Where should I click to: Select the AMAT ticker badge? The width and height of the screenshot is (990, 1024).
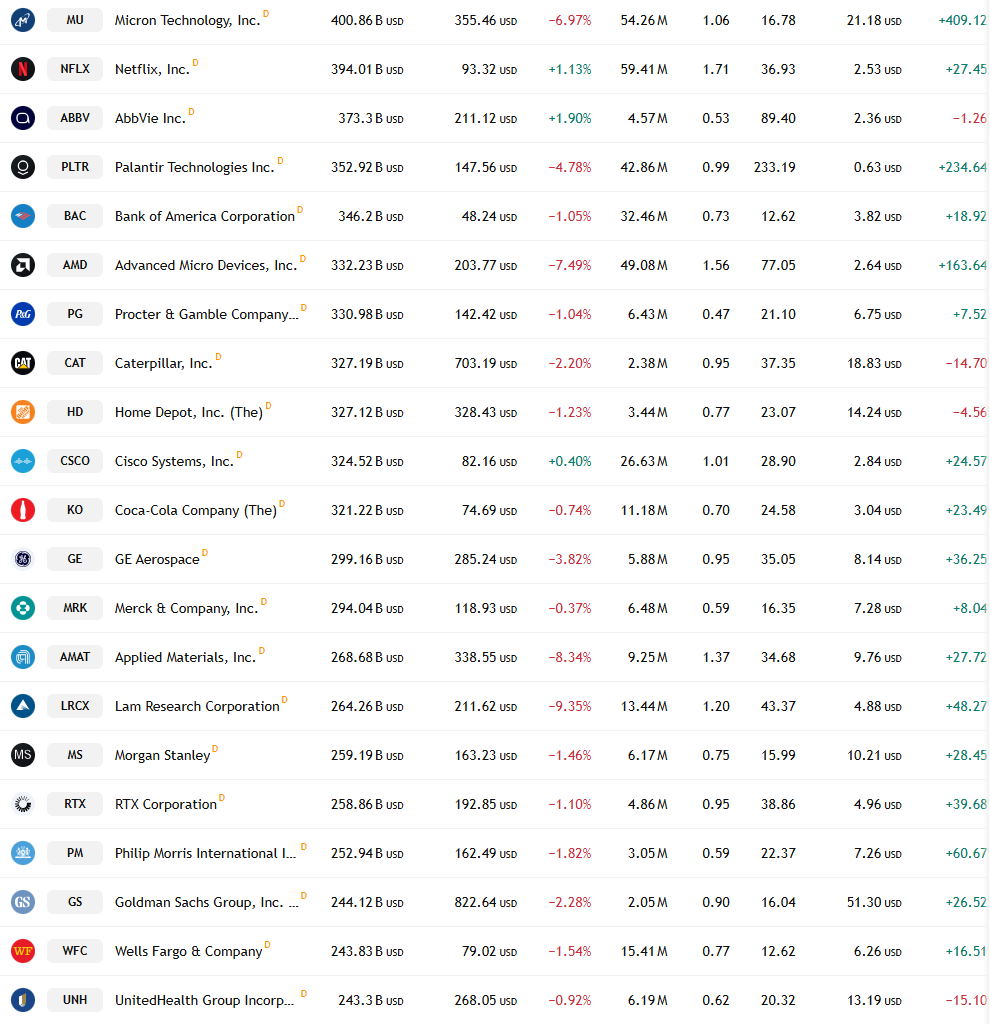point(75,657)
